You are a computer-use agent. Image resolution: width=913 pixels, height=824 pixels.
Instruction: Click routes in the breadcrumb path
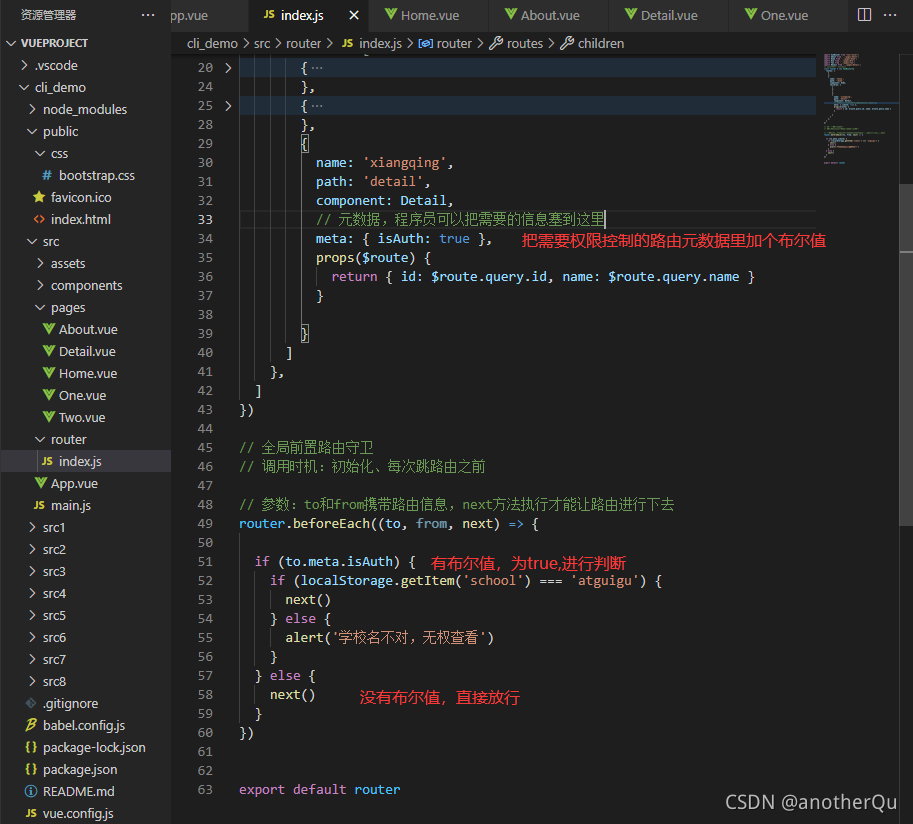click(525, 44)
